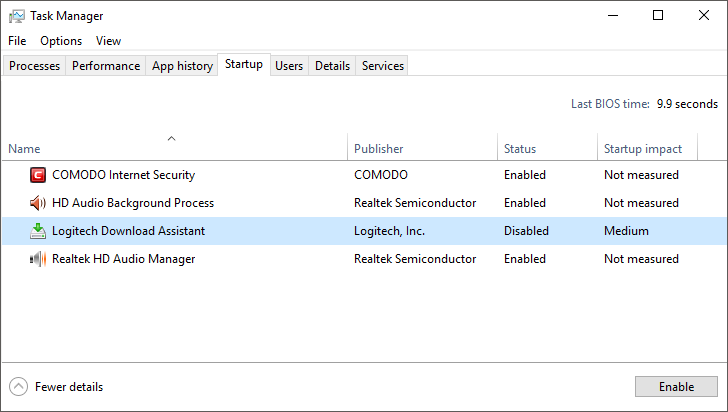Sort by the Name column header
Viewport: 728px width, 412px height.
[24, 149]
